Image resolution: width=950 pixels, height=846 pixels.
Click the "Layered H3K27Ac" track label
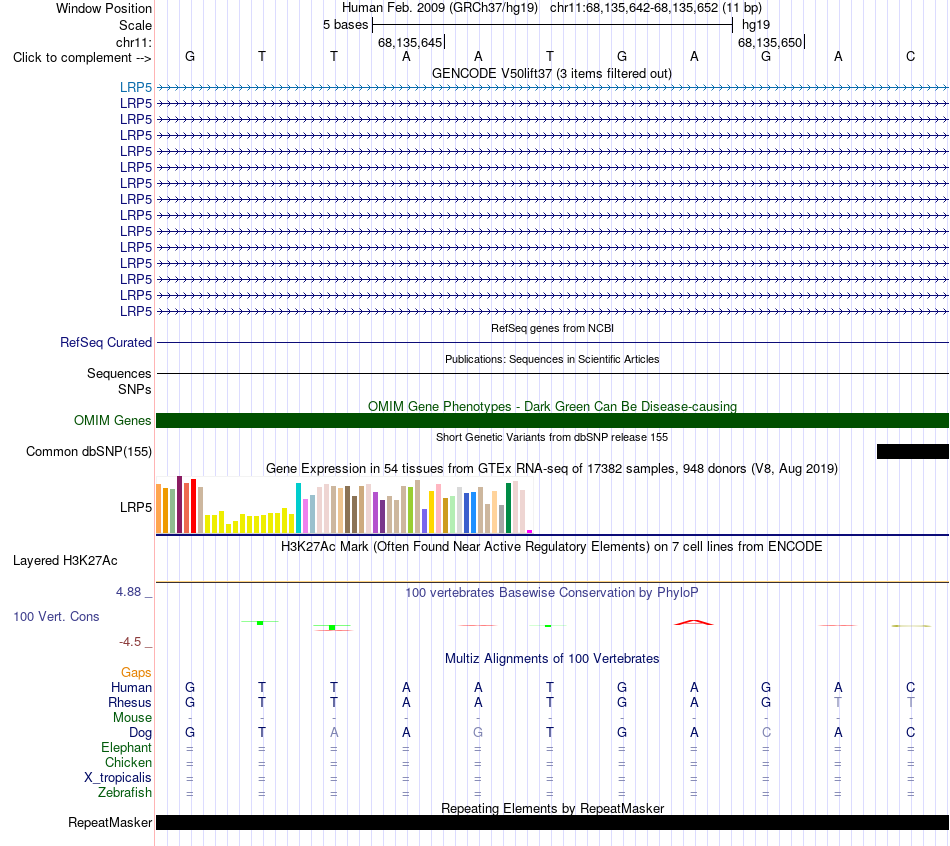65,561
